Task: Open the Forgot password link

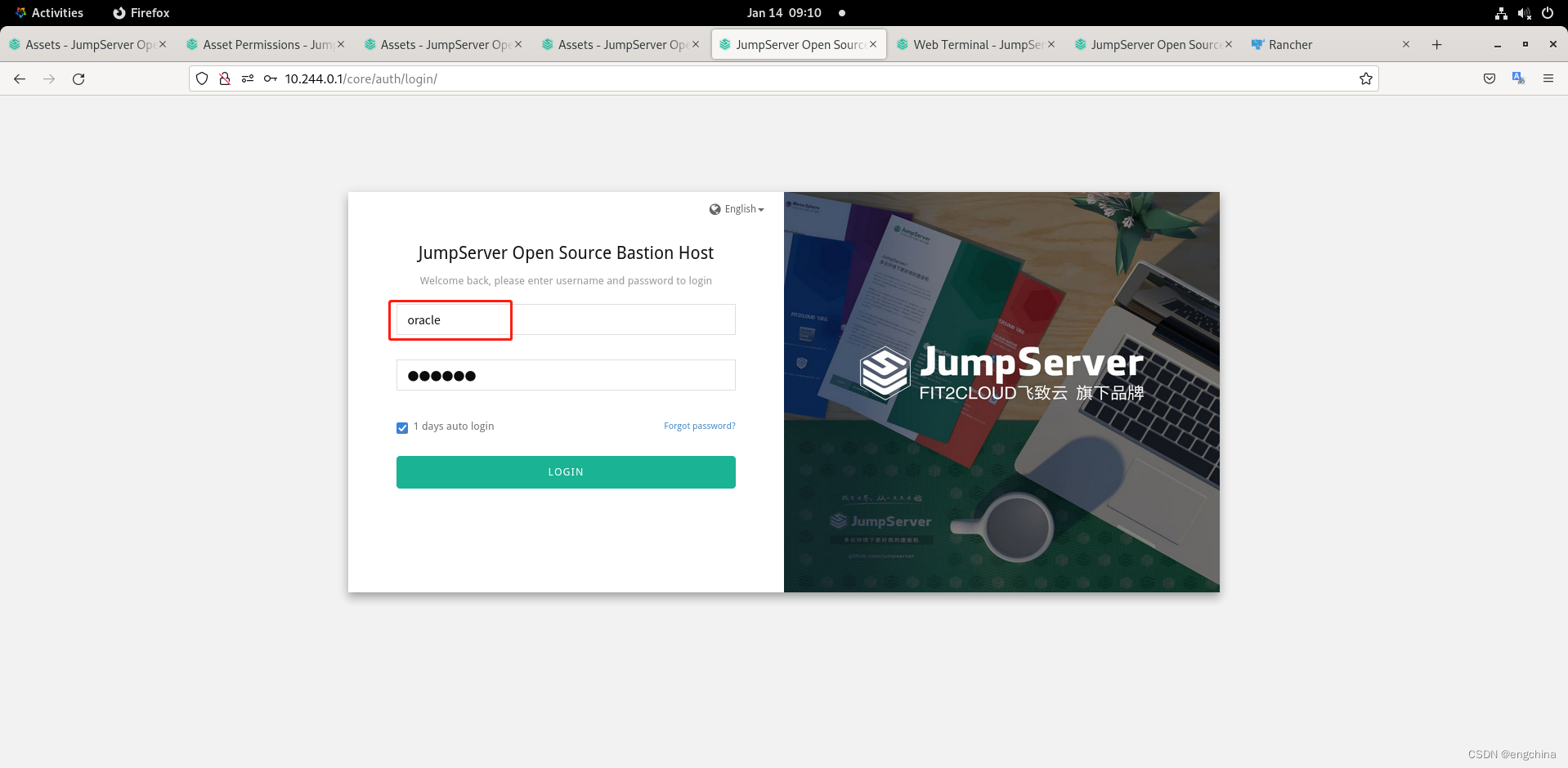Action: point(699,426)
